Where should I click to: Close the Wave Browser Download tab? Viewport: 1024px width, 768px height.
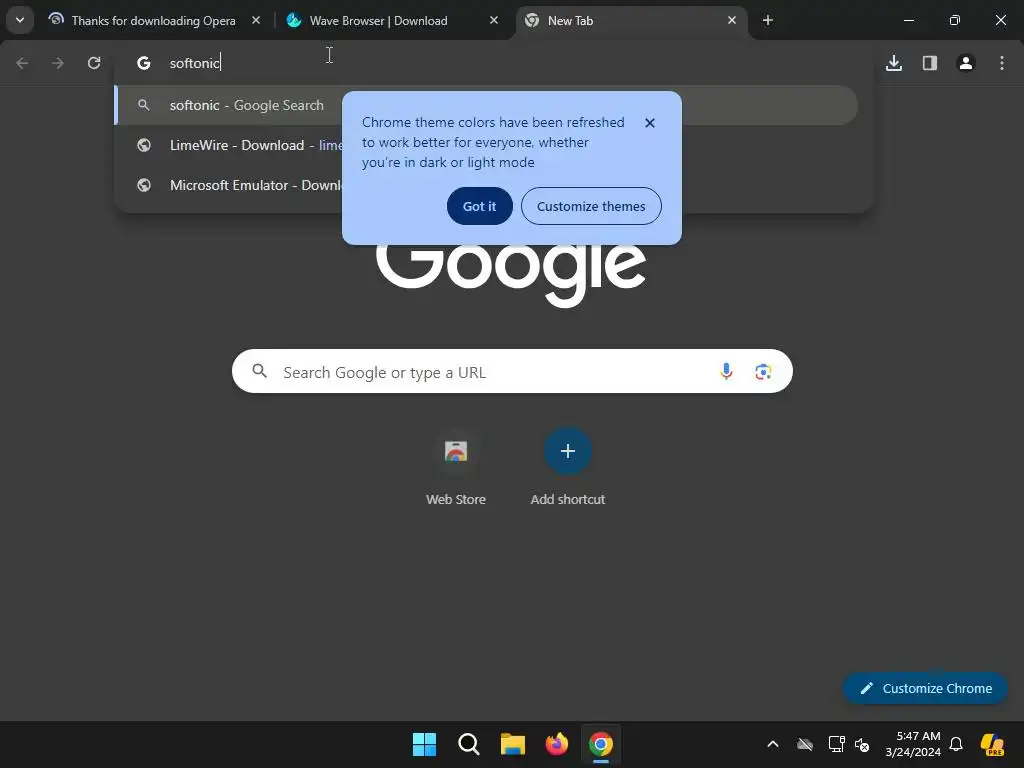tap(494, 20)
